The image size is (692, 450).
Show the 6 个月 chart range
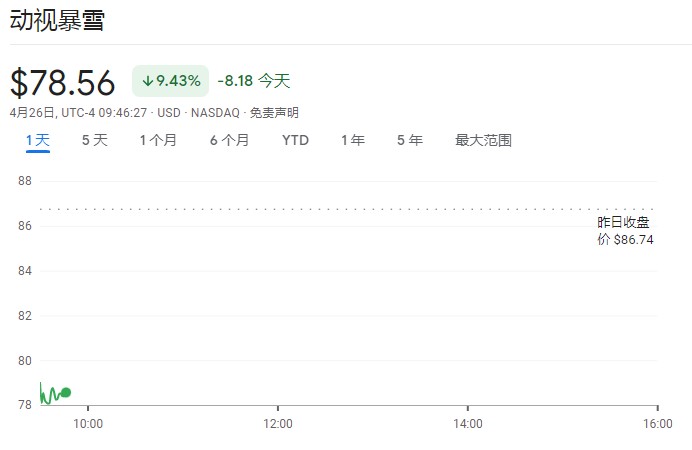coord(229,140)
